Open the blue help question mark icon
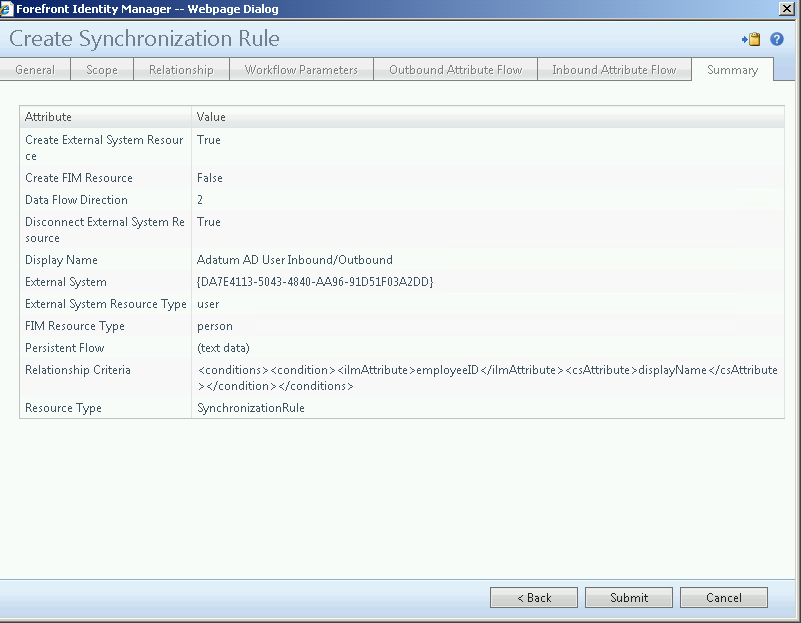The image size is (801, 623). pos(776,39)
